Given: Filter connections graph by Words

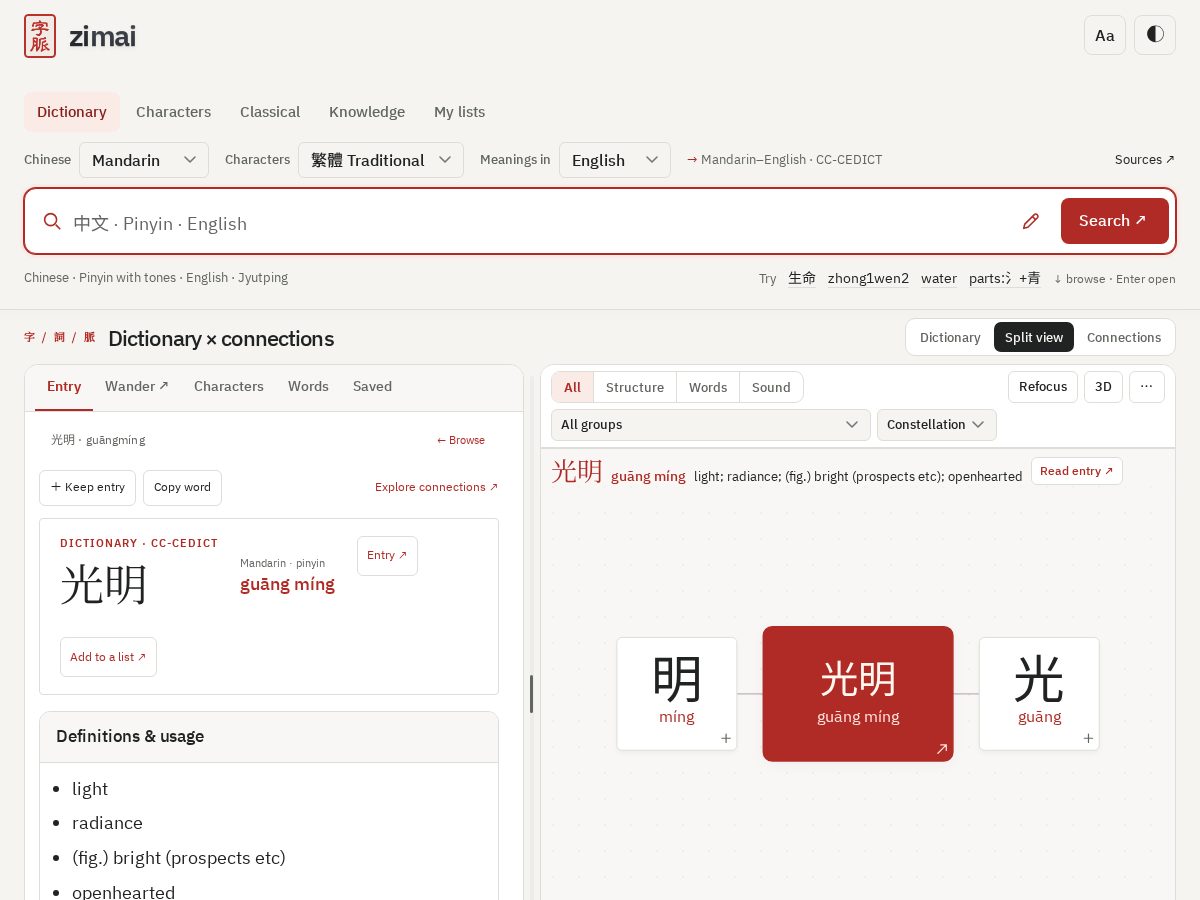Looking at the screenshot, I should click(708, 387).
